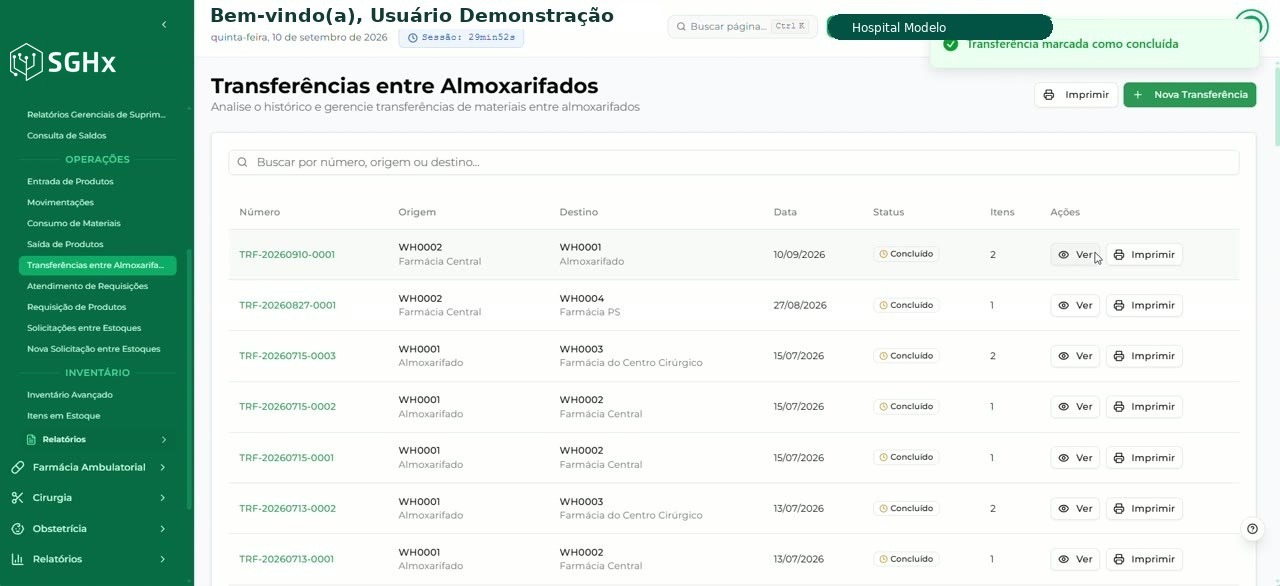
Task: Click the Farmácia Ambulatorial pill icon
Action: [x=17, y=467]
